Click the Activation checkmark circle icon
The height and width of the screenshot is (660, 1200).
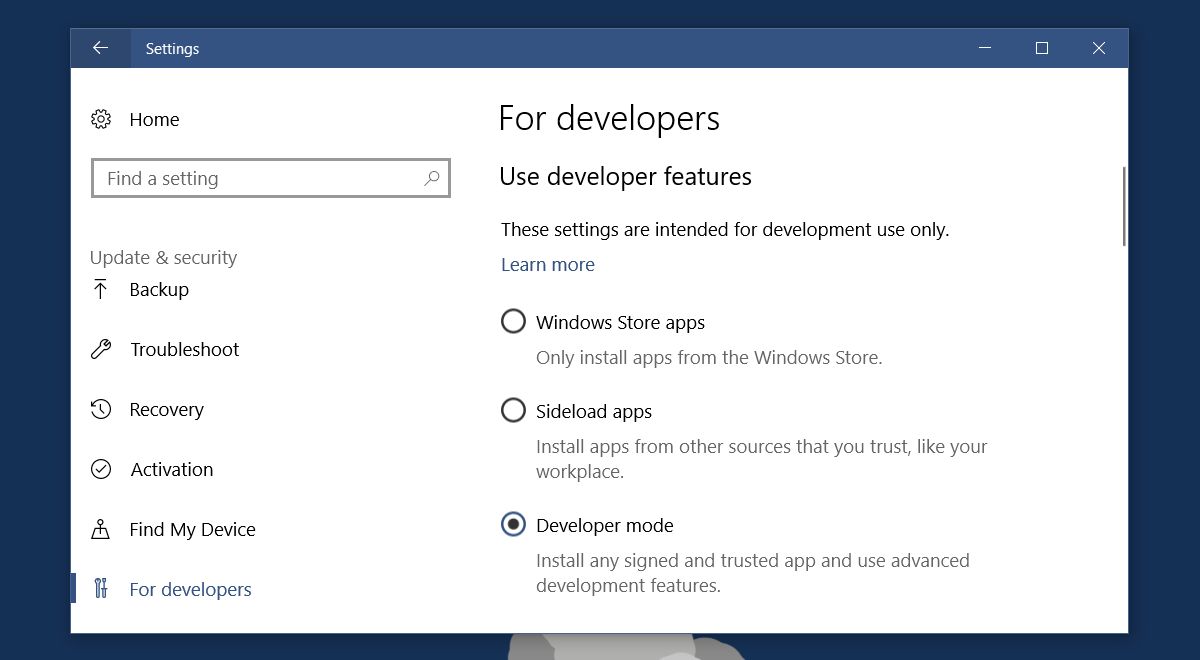pos(101,470)
